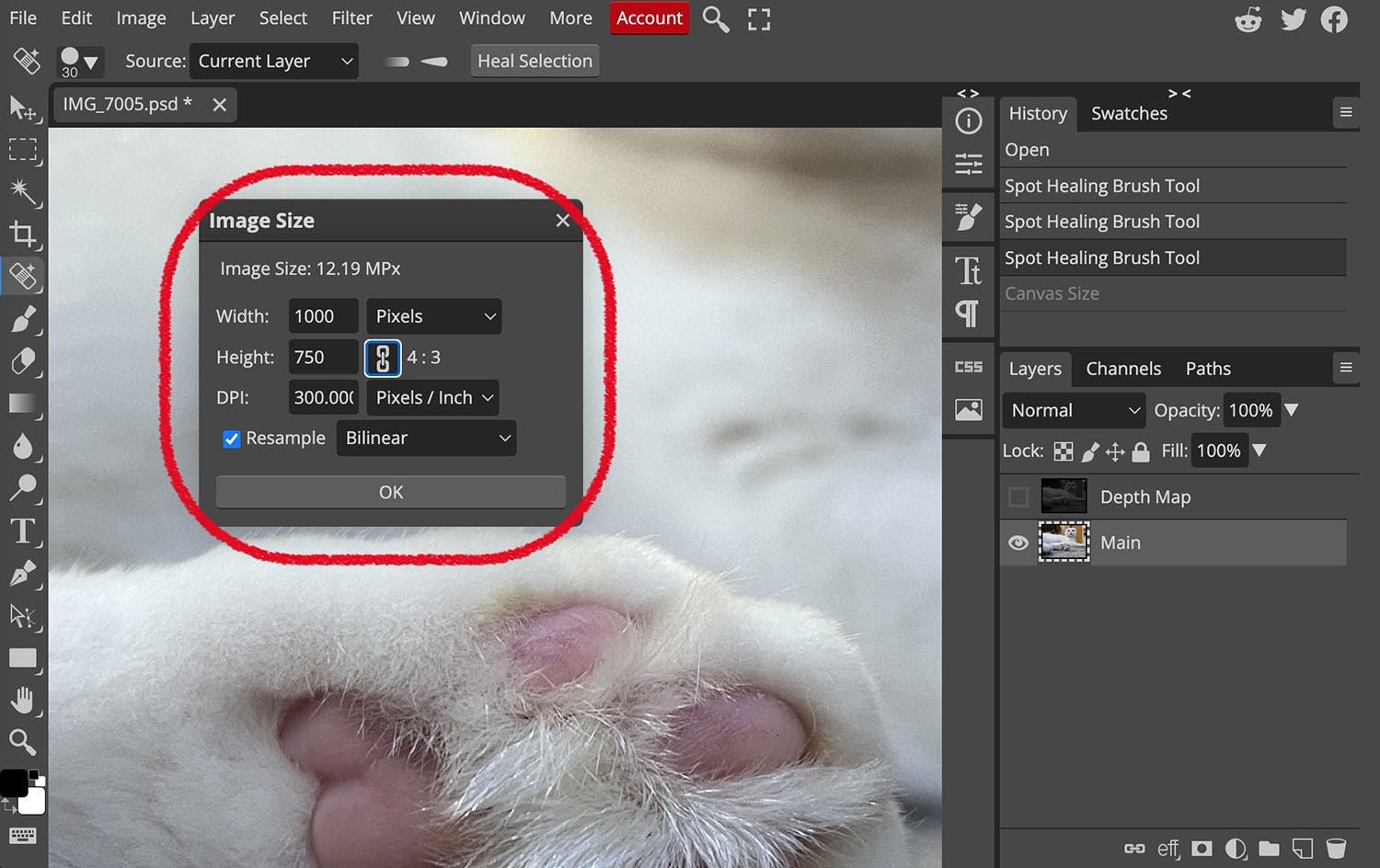The image size is (1380, 868).
Task: Click the red Account button
Action: click(x=650, y=18)
